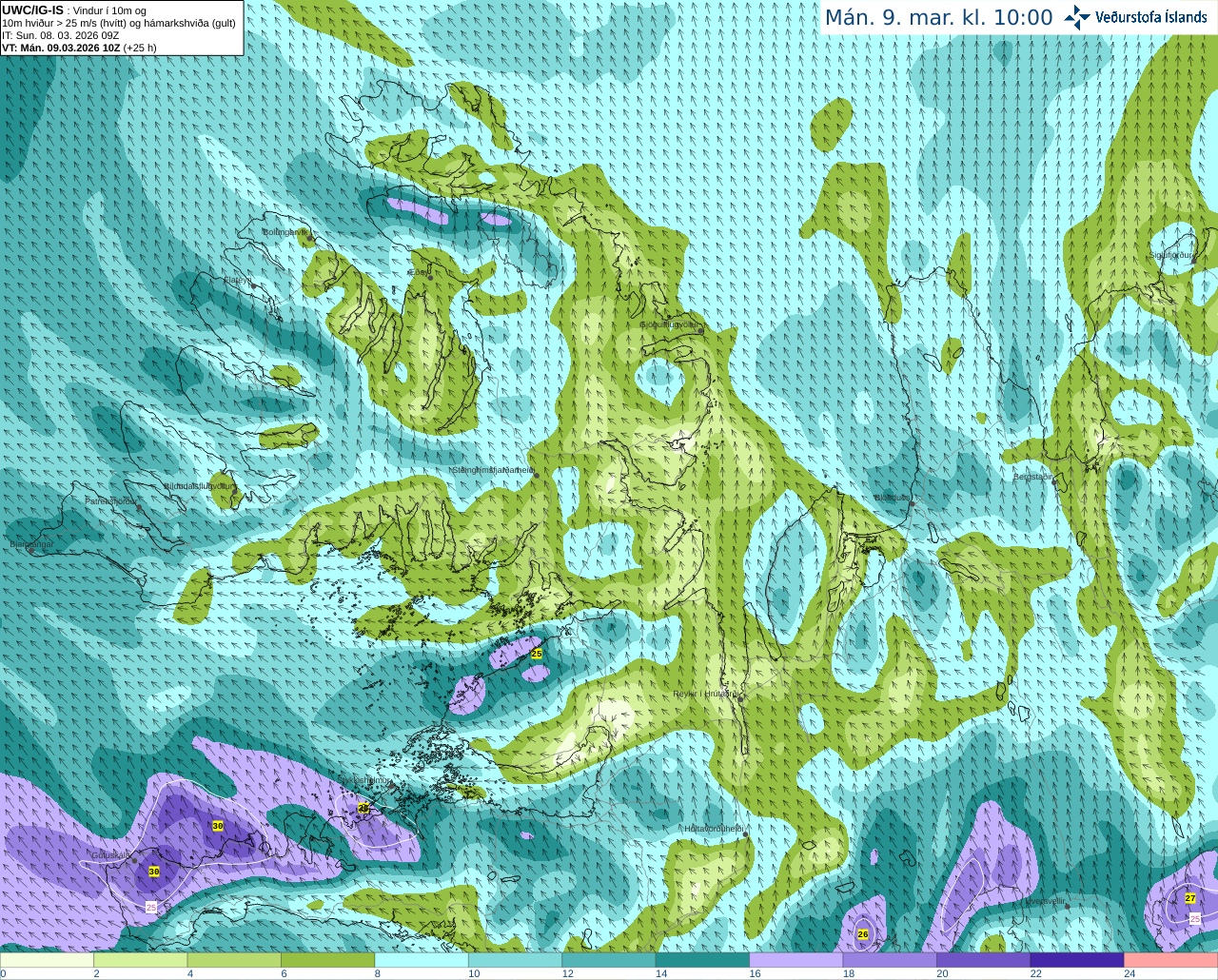
Task: Select the Blönduós station label
Action: [x=892, y=498]
